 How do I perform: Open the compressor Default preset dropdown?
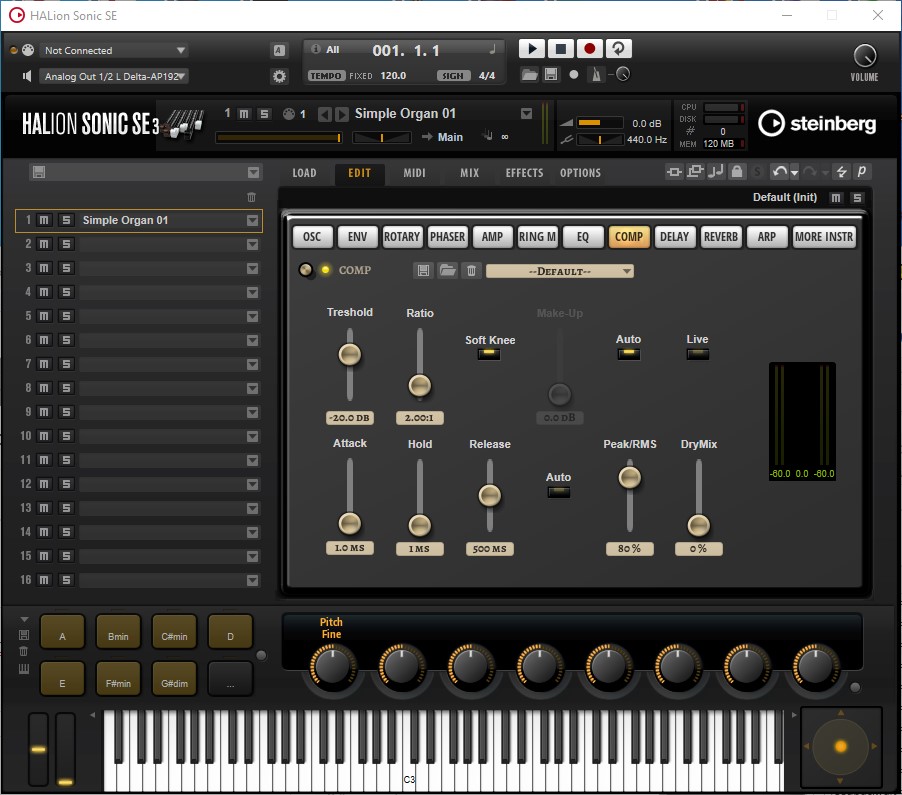560,271
